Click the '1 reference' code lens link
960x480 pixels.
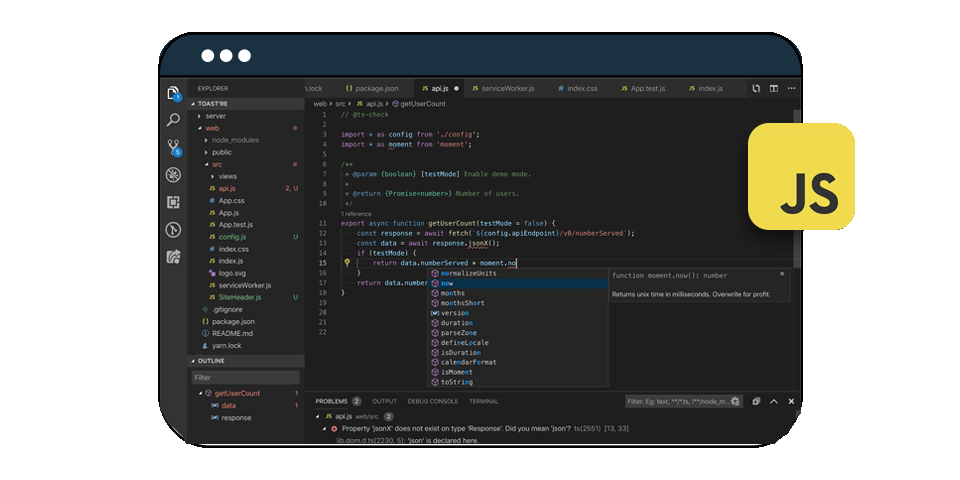(356, 214)
